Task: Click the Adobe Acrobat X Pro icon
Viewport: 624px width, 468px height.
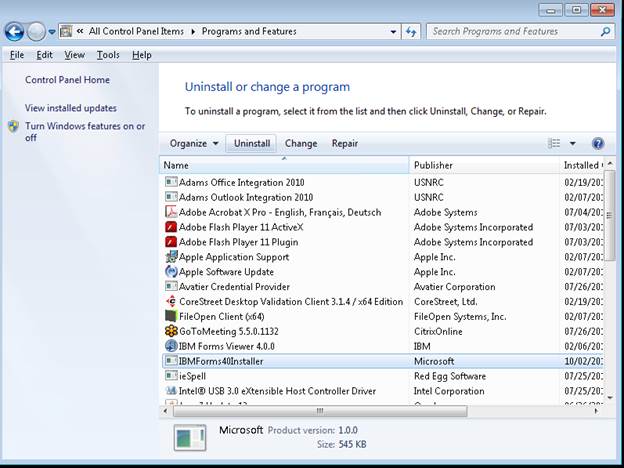Action: tap(171, 212)
